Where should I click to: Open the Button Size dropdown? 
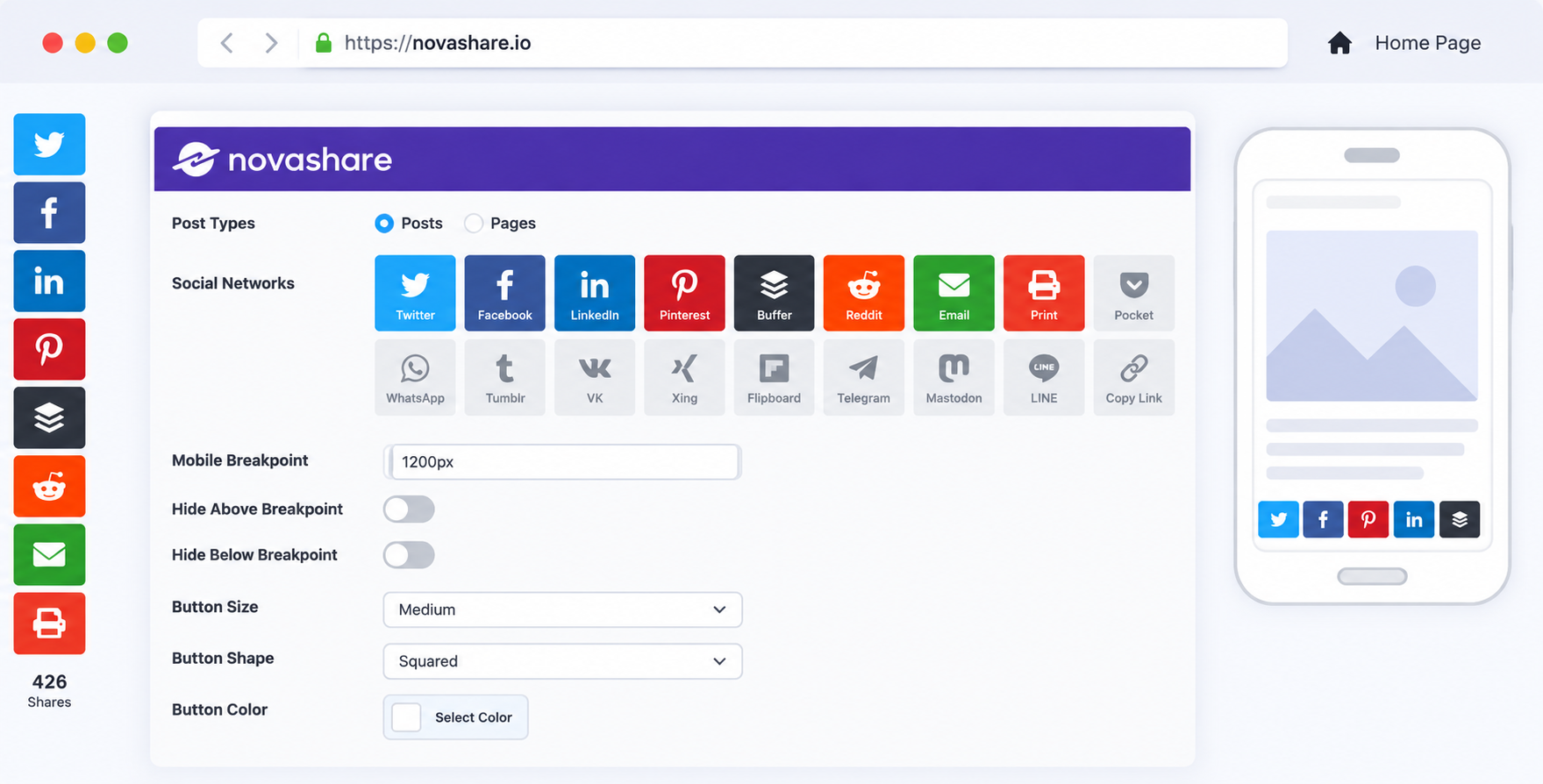click(562, 609)
